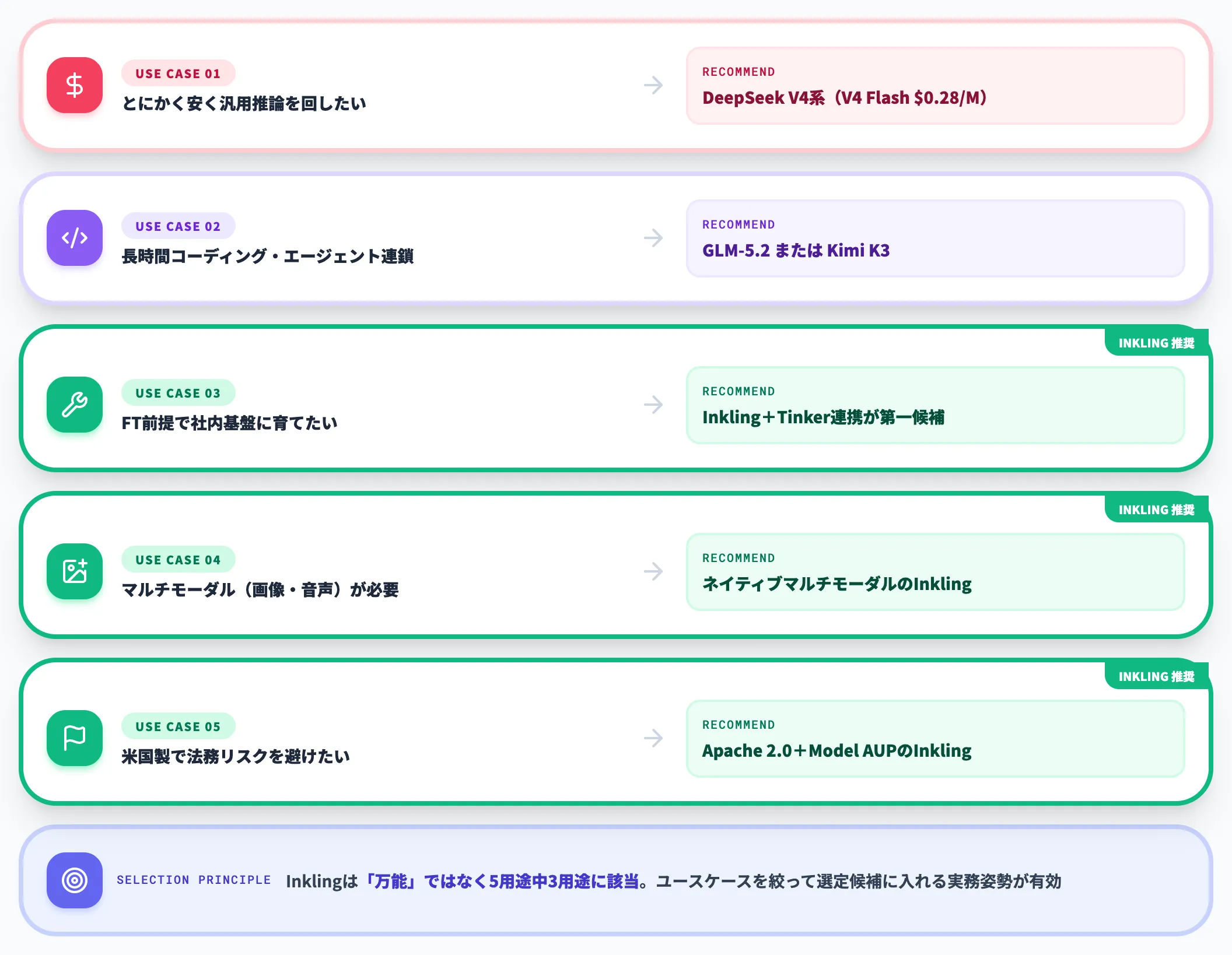Open the DeepSeek V4系 recommendation box
The image size is (1232, 955).
[935, 86]
